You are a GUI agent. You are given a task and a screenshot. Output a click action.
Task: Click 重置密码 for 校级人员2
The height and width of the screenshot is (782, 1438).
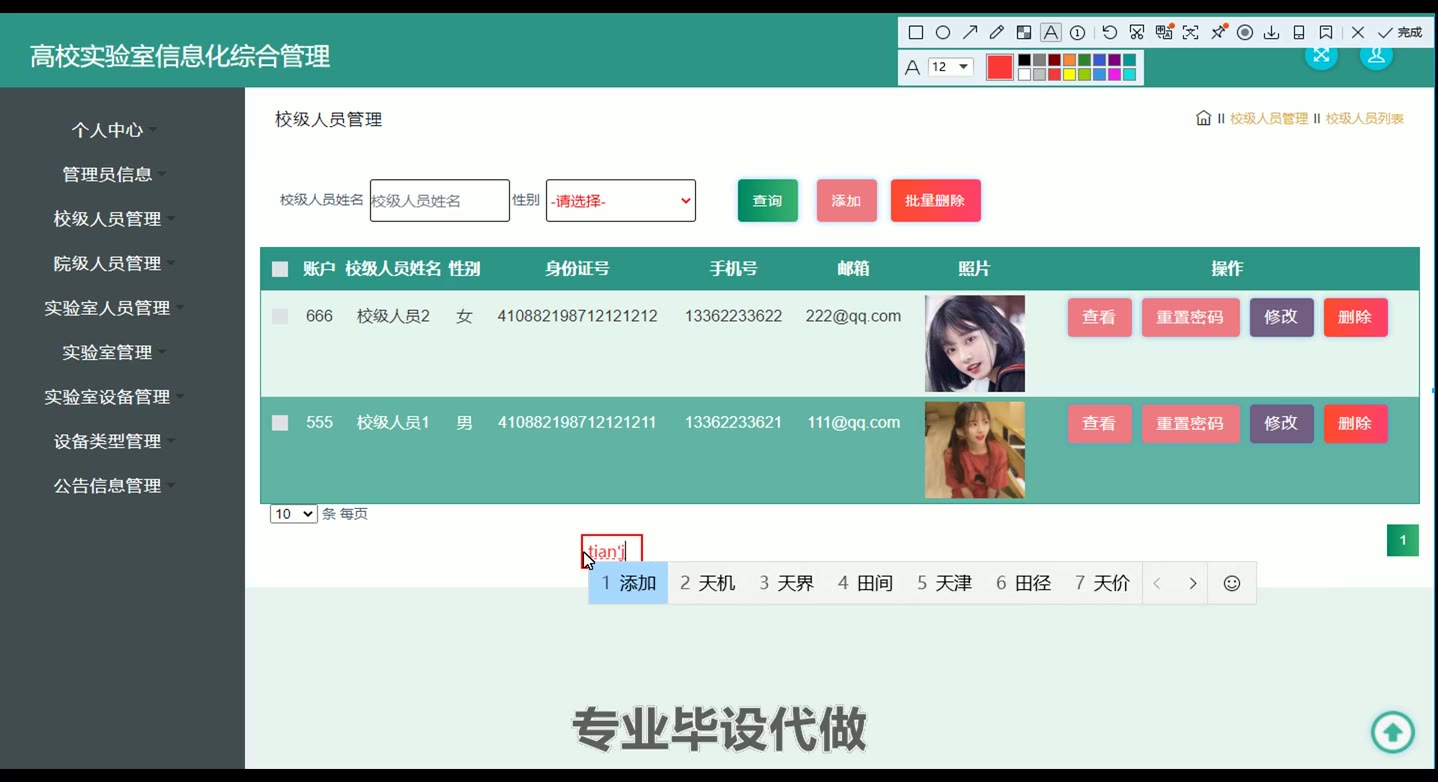(x=1190, y=317)
